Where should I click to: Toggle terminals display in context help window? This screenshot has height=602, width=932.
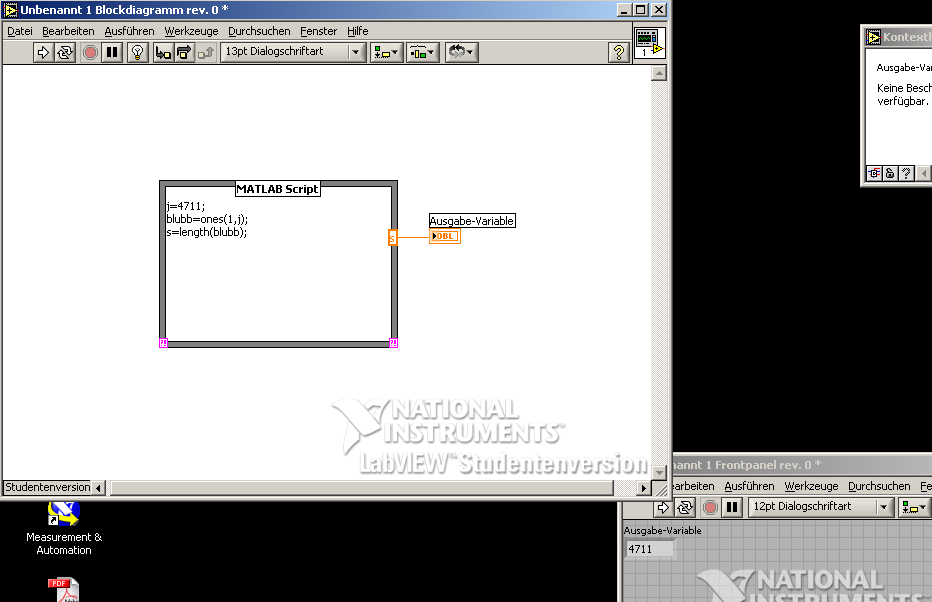click(874, 174)
